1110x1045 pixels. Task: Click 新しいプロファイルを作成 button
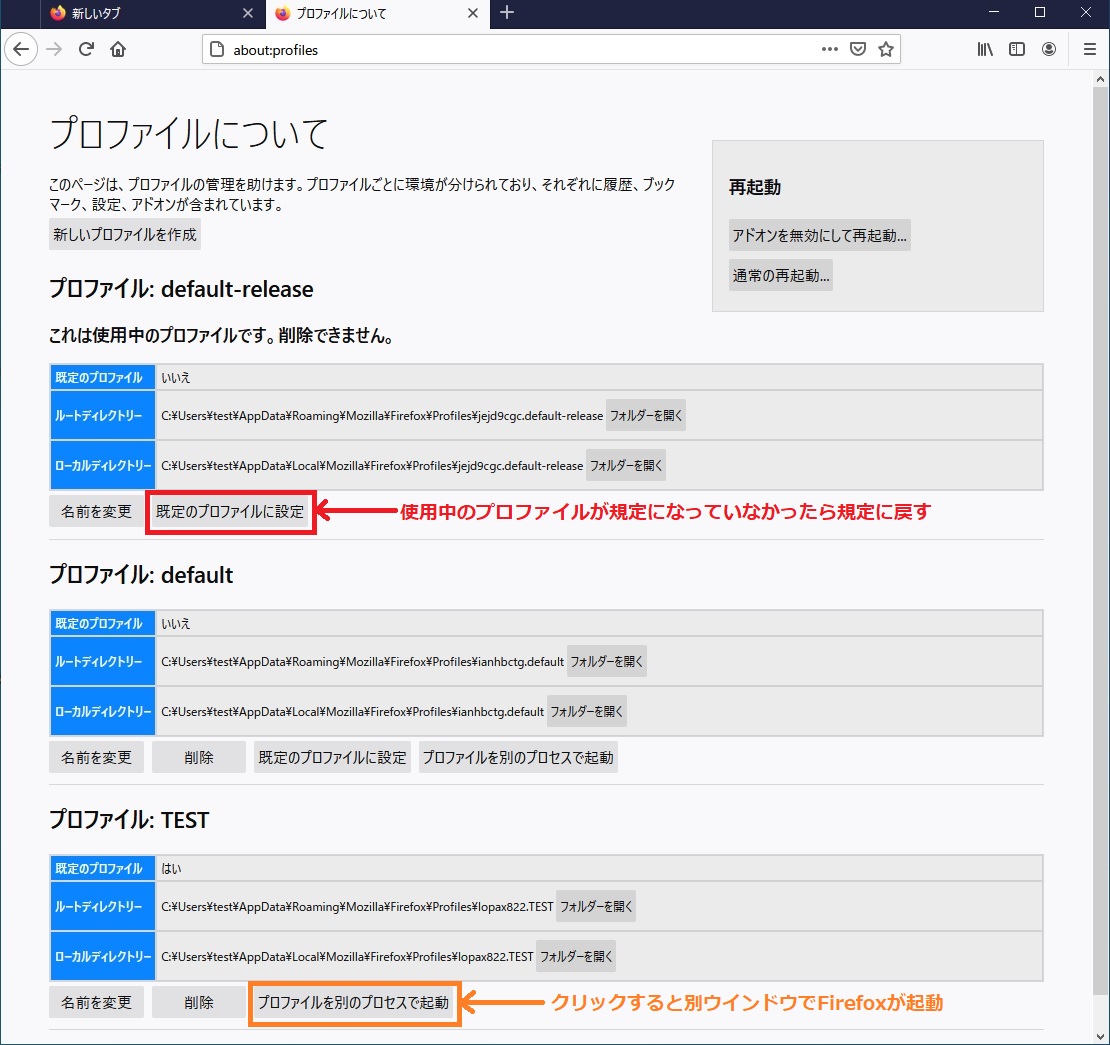(126, 234)
